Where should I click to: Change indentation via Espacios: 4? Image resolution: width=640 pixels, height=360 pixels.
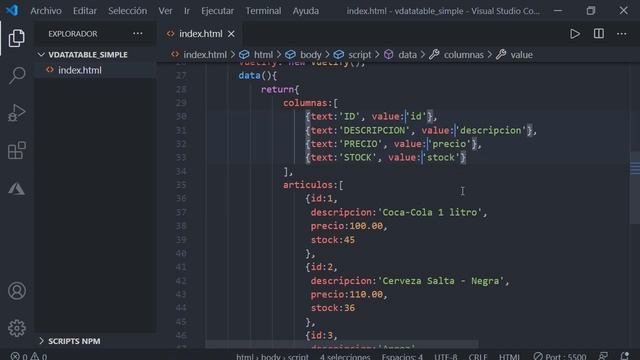[402, 356]
